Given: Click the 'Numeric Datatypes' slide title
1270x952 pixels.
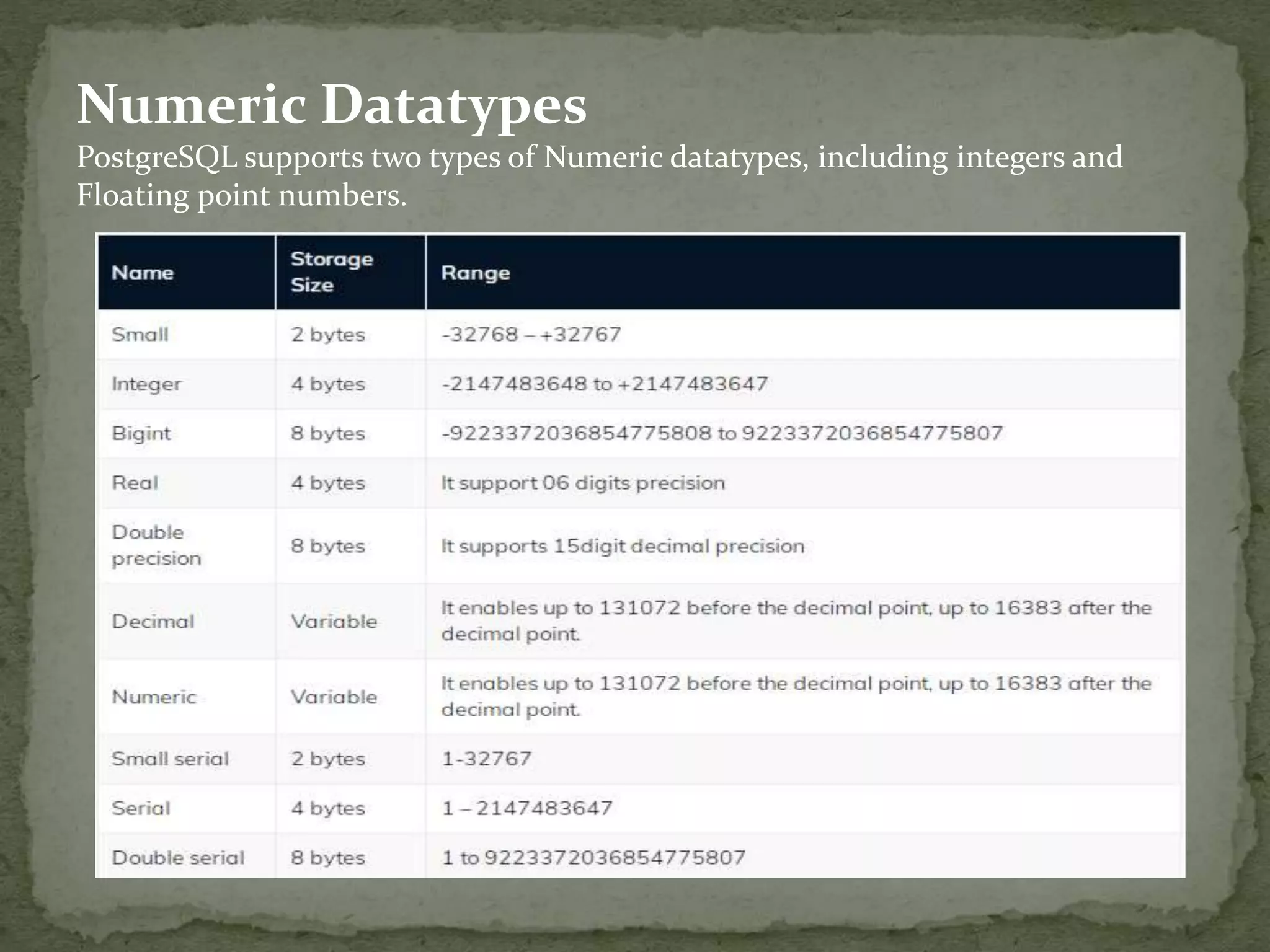Looking at the screenshot, I should 332,105.
